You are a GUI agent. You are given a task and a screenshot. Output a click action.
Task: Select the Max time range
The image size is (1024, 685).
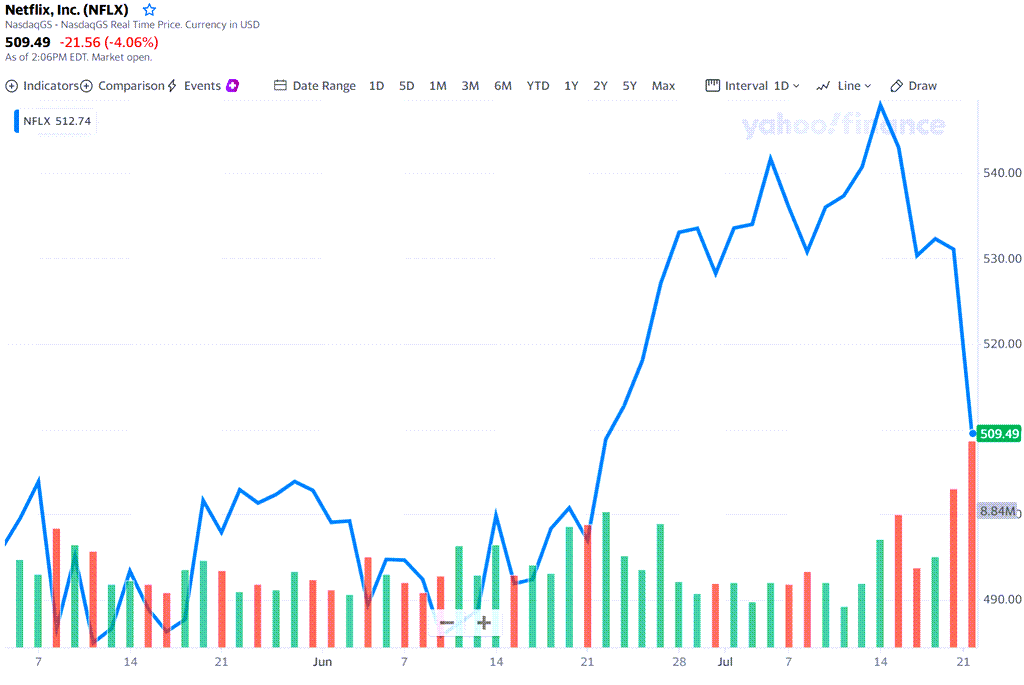click(663, 86)
